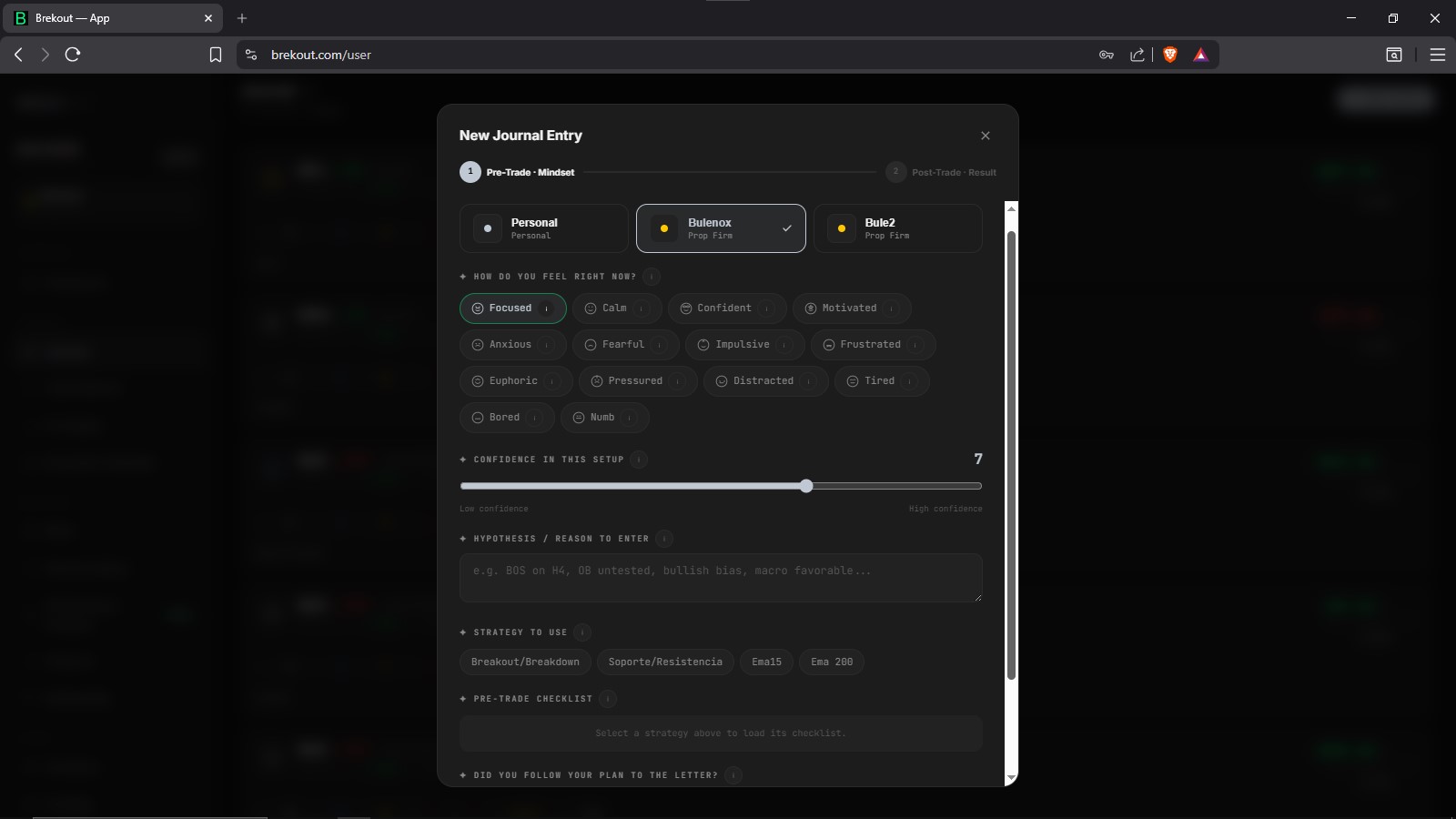Choose the Euphoric mood chip

tap(516, 381)
